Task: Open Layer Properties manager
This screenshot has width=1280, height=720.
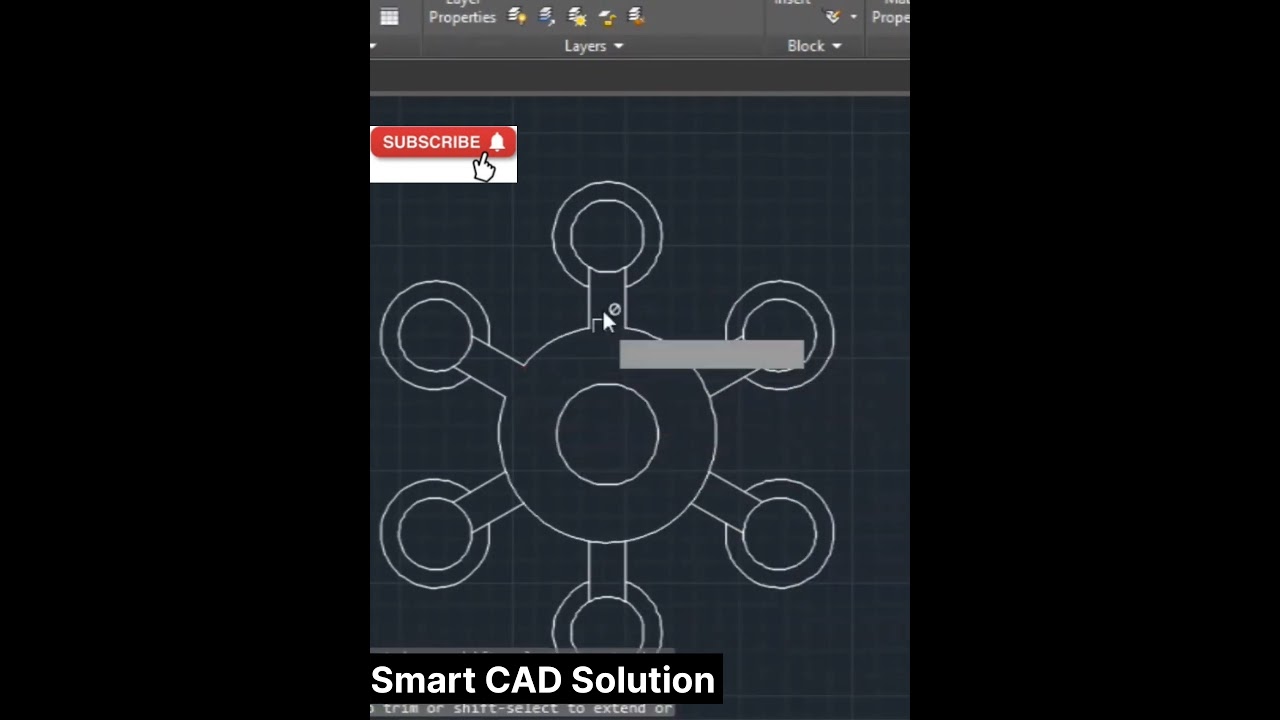Action: [x=462, y=12]
